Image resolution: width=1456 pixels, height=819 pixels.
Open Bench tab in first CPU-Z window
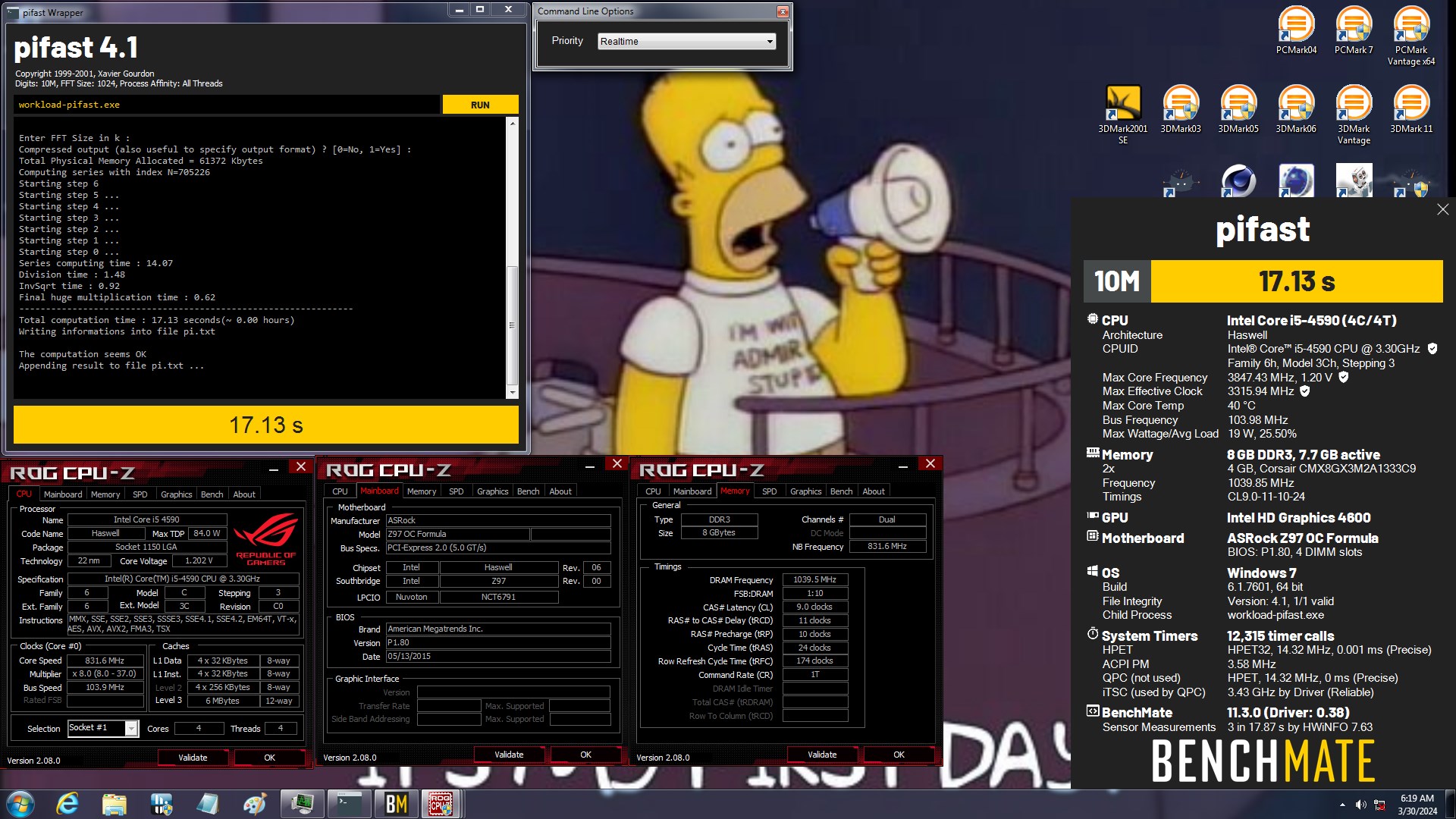pyautogui.click(x=212, y=494)
